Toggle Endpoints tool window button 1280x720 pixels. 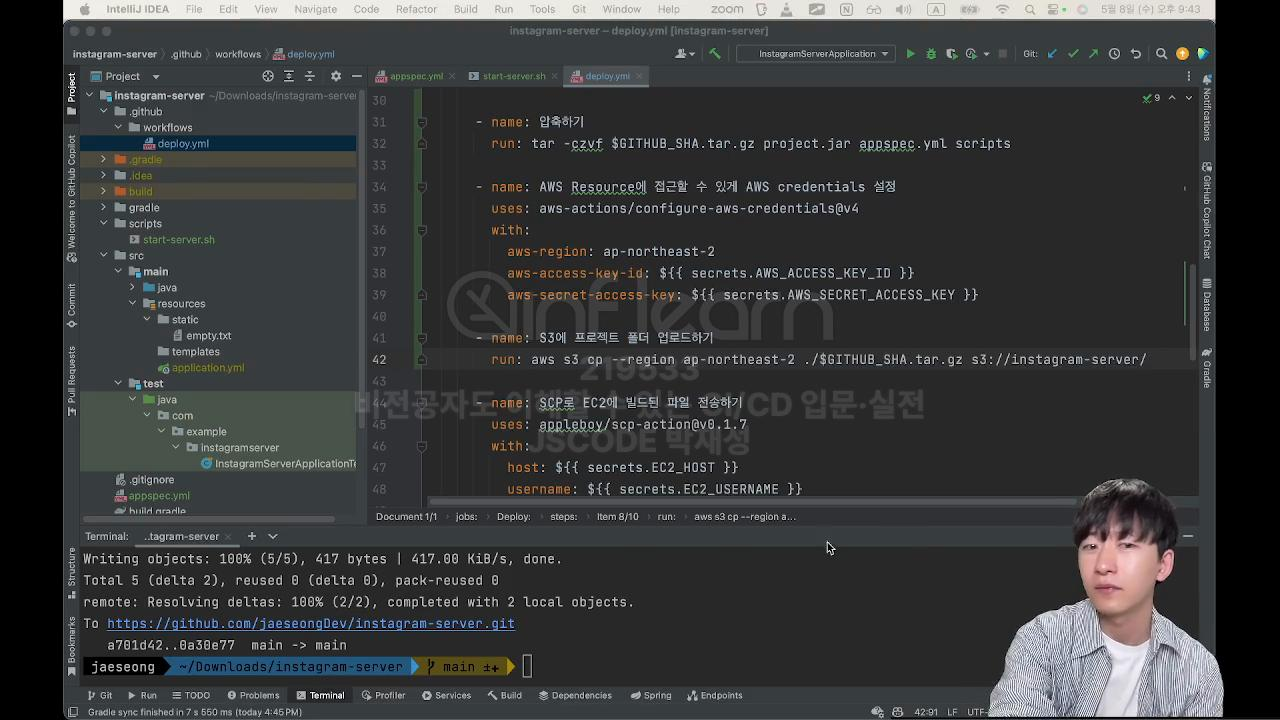click(x=714, y=695)
